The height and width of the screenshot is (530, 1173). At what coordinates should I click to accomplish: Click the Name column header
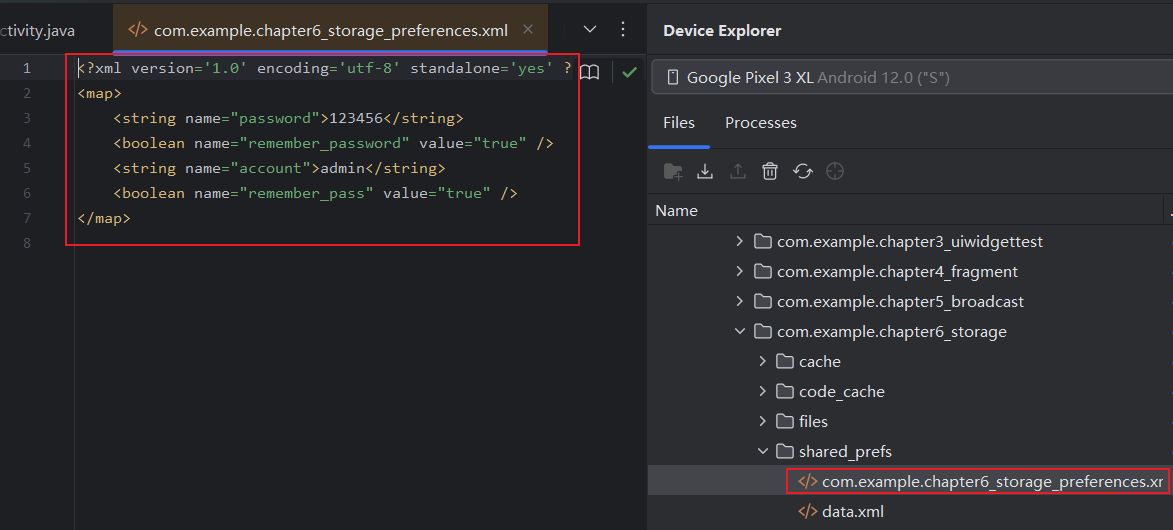pyautogui.click(x=677, y=211)
